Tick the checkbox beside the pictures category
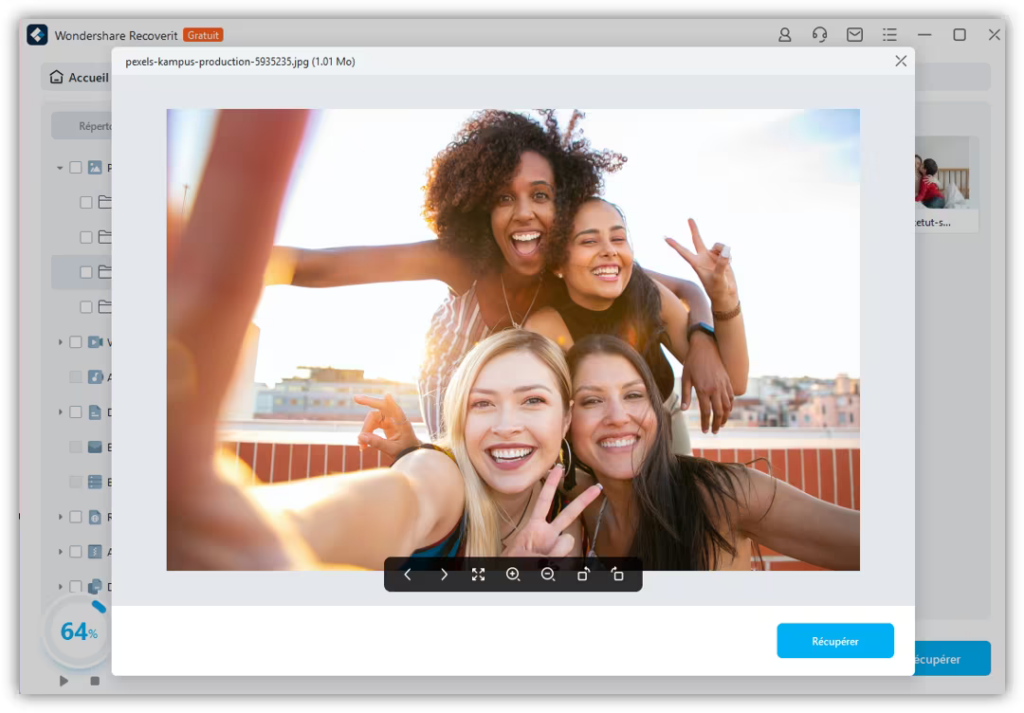The width and height of the screenshot is (1024, 713). point(76,168)
